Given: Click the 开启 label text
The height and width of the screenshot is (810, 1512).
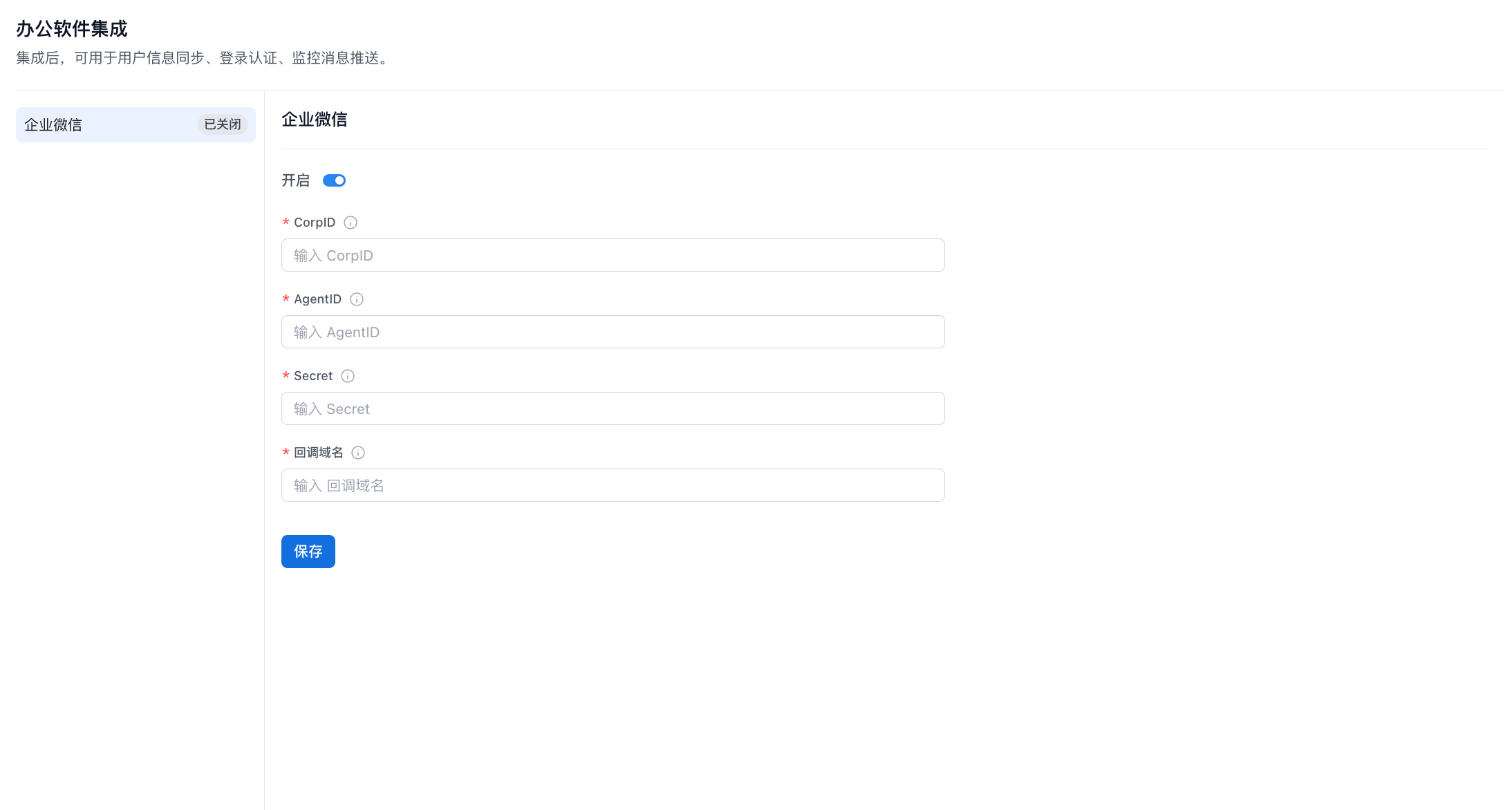Looking at the screenshot, I should (295, 180).
